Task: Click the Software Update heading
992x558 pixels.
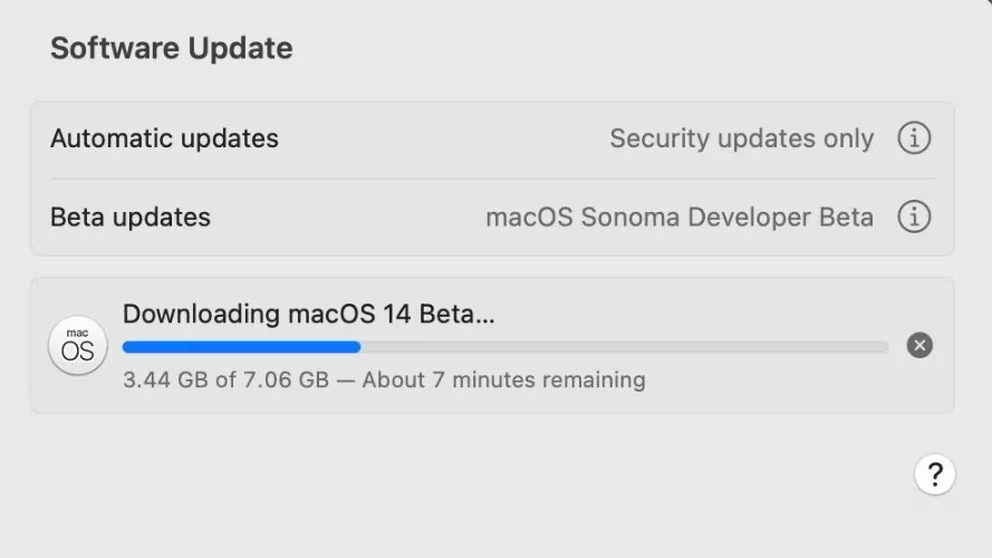Action: pyautogui.click(x=171, y=48)
